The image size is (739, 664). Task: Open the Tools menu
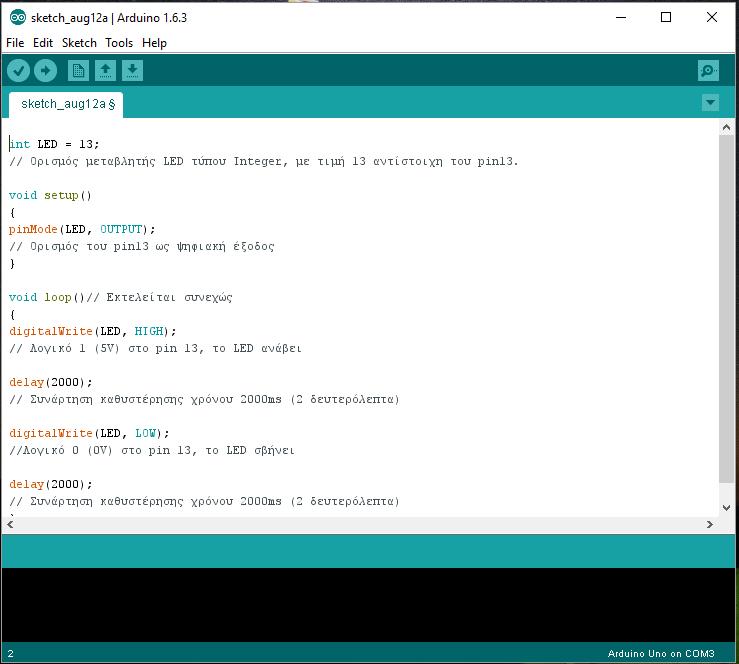119,43
